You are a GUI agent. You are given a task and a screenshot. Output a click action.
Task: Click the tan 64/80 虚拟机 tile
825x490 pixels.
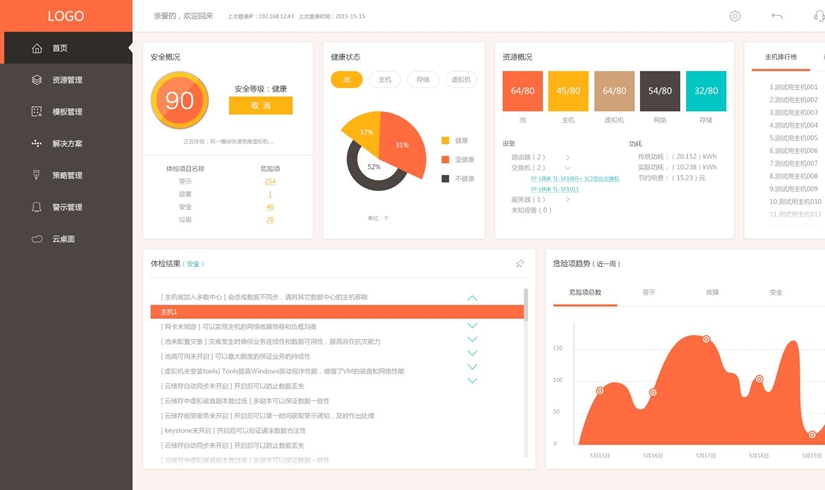tap(614, 91)
